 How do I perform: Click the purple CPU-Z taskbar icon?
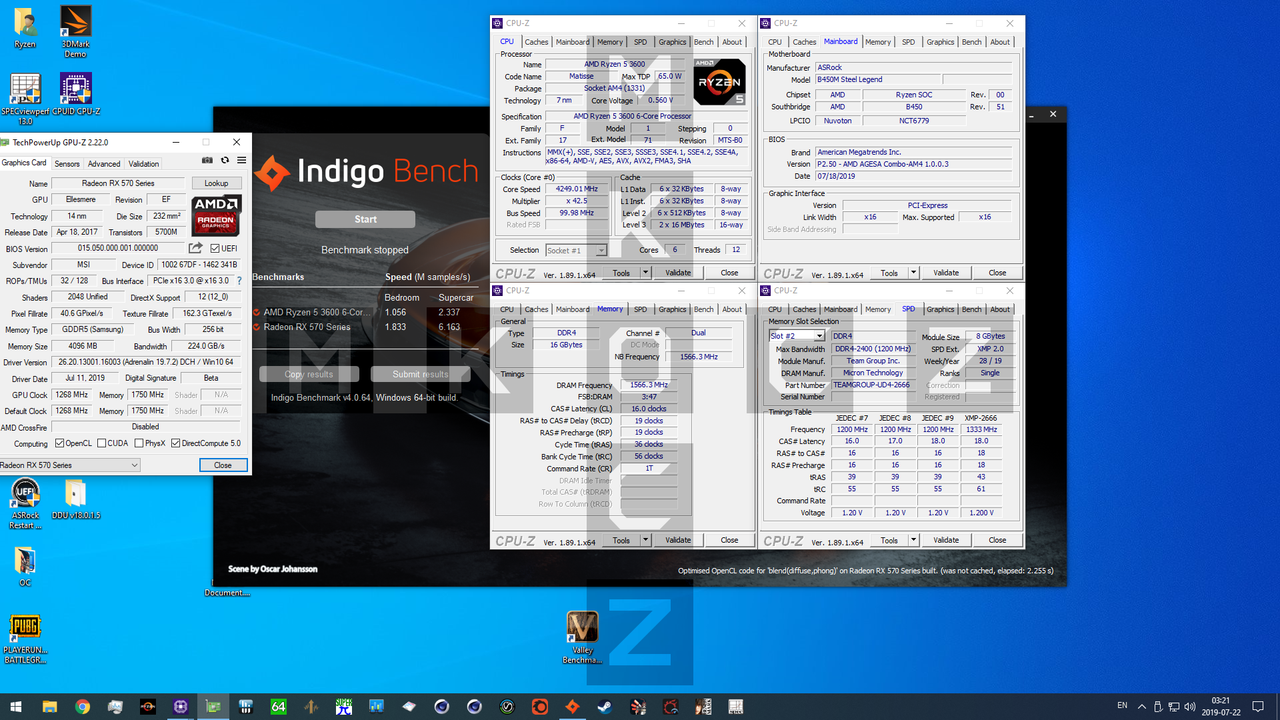(x=180, y=706)
